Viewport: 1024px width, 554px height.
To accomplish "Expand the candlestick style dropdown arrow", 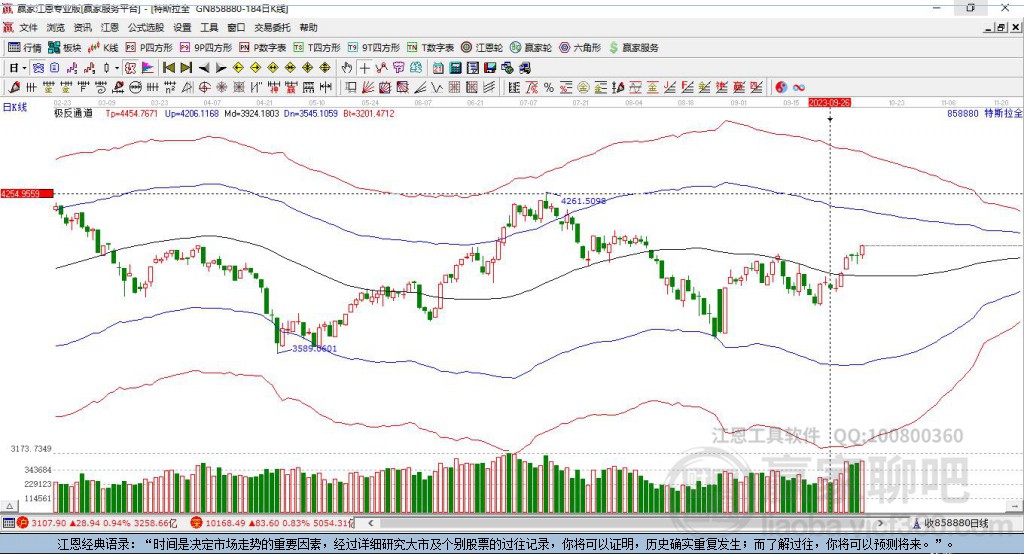I will pos(117,68).
